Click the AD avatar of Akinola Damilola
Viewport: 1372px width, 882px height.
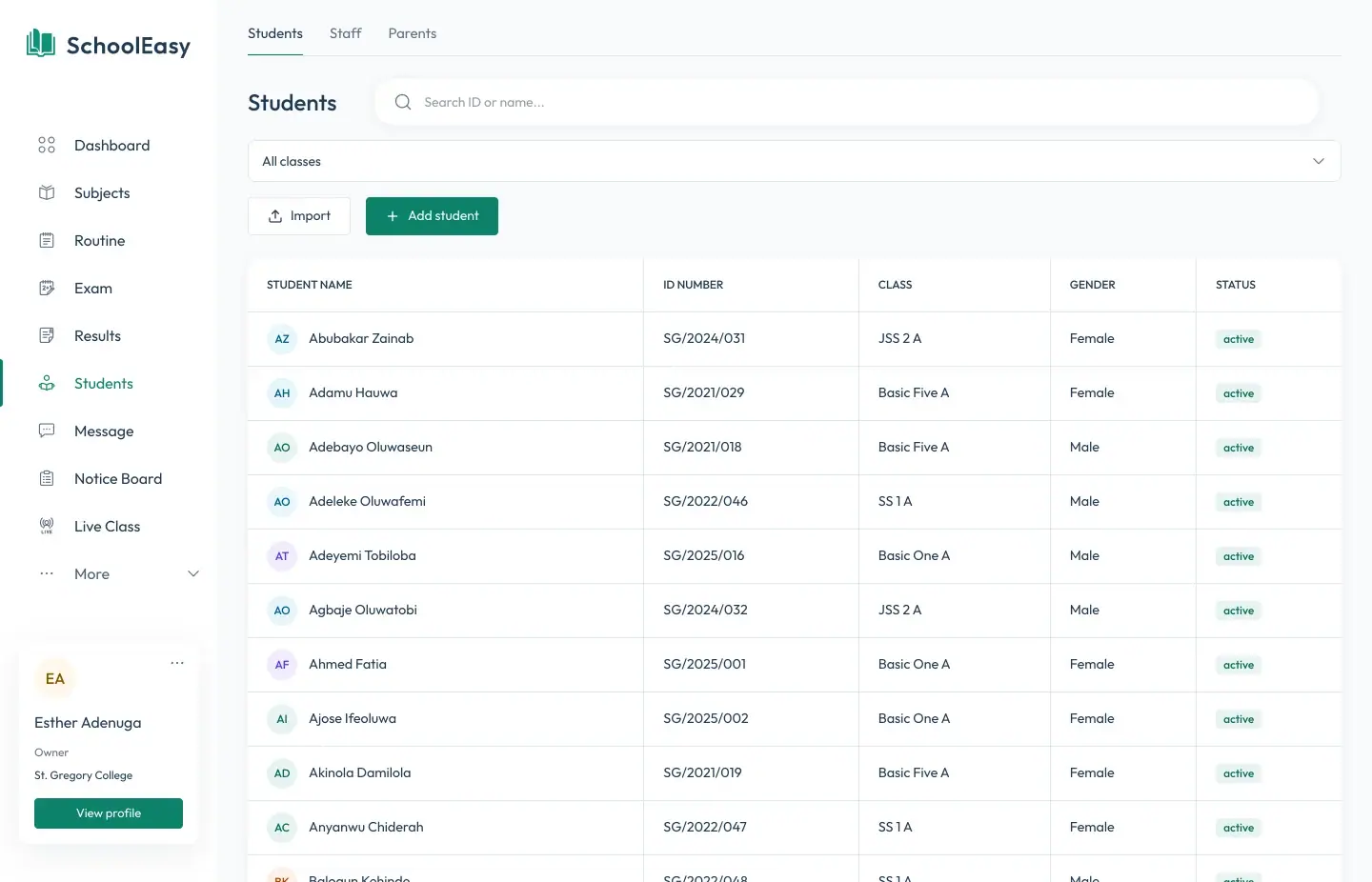[x=282, y=773]
